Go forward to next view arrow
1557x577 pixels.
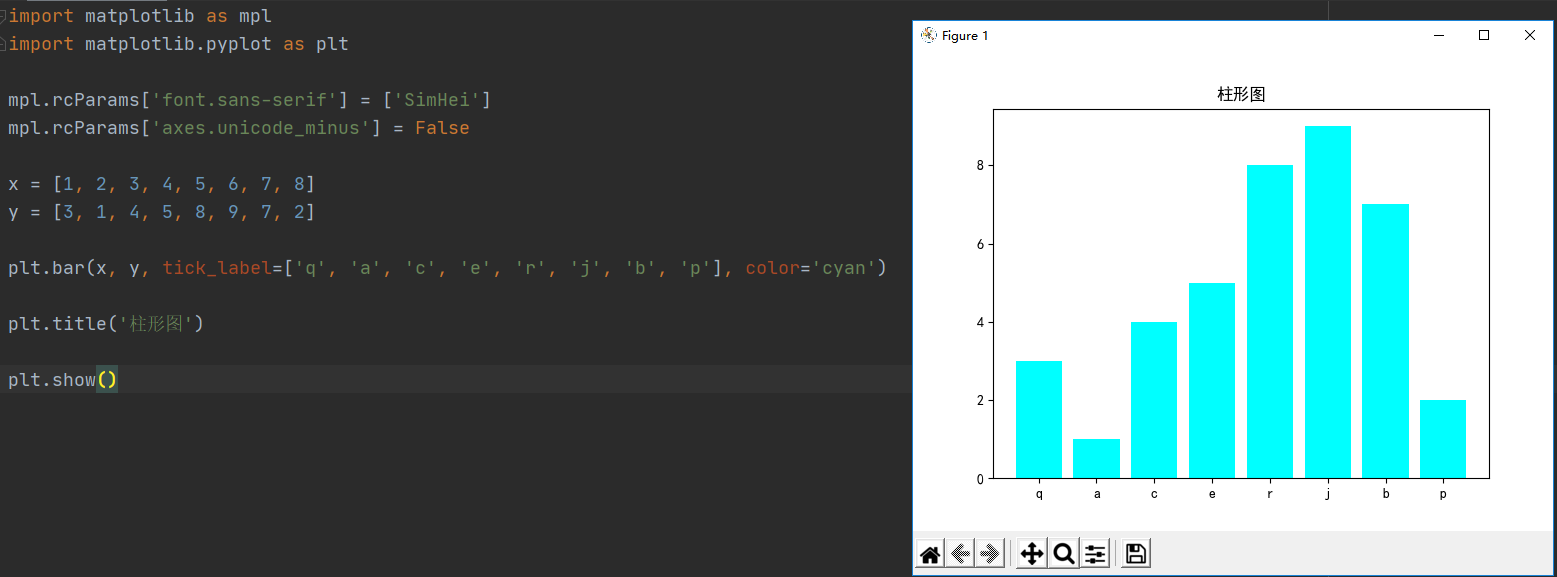(x=990, y=554)
